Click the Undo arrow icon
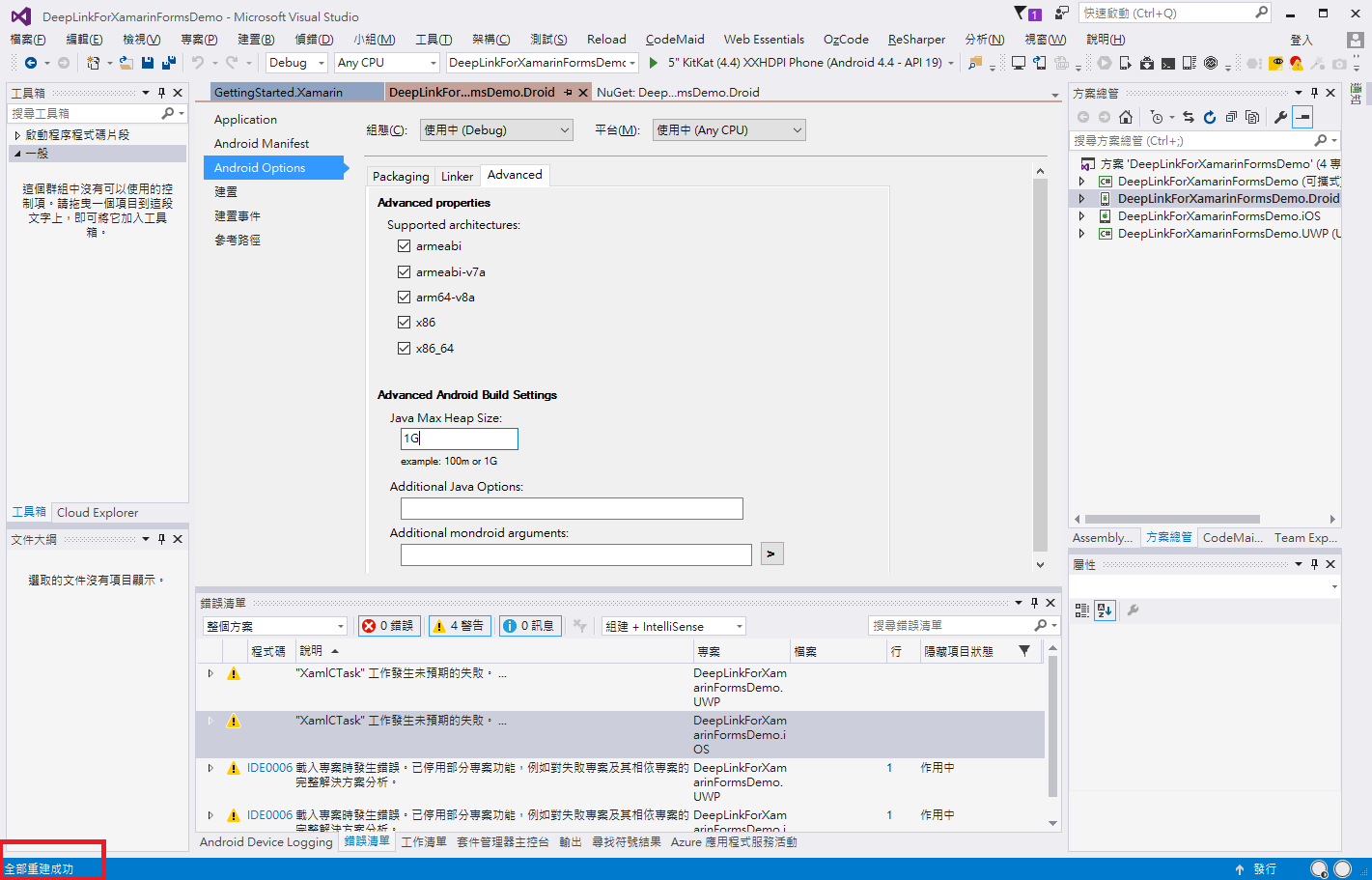 pyautogui.click(x=198, y=63)
